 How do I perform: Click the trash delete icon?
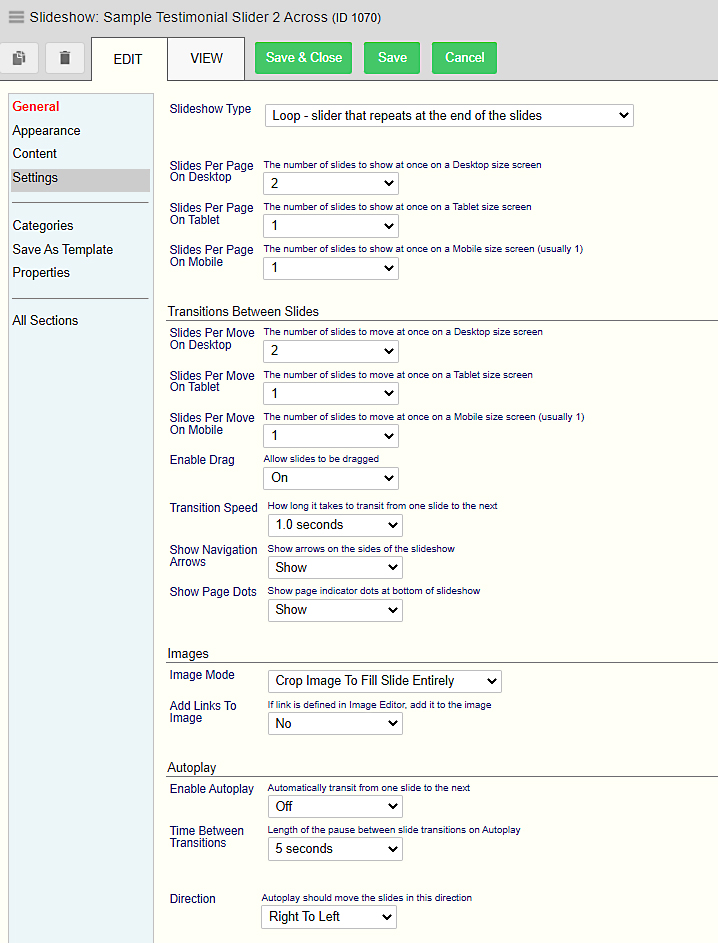point(65,58)
